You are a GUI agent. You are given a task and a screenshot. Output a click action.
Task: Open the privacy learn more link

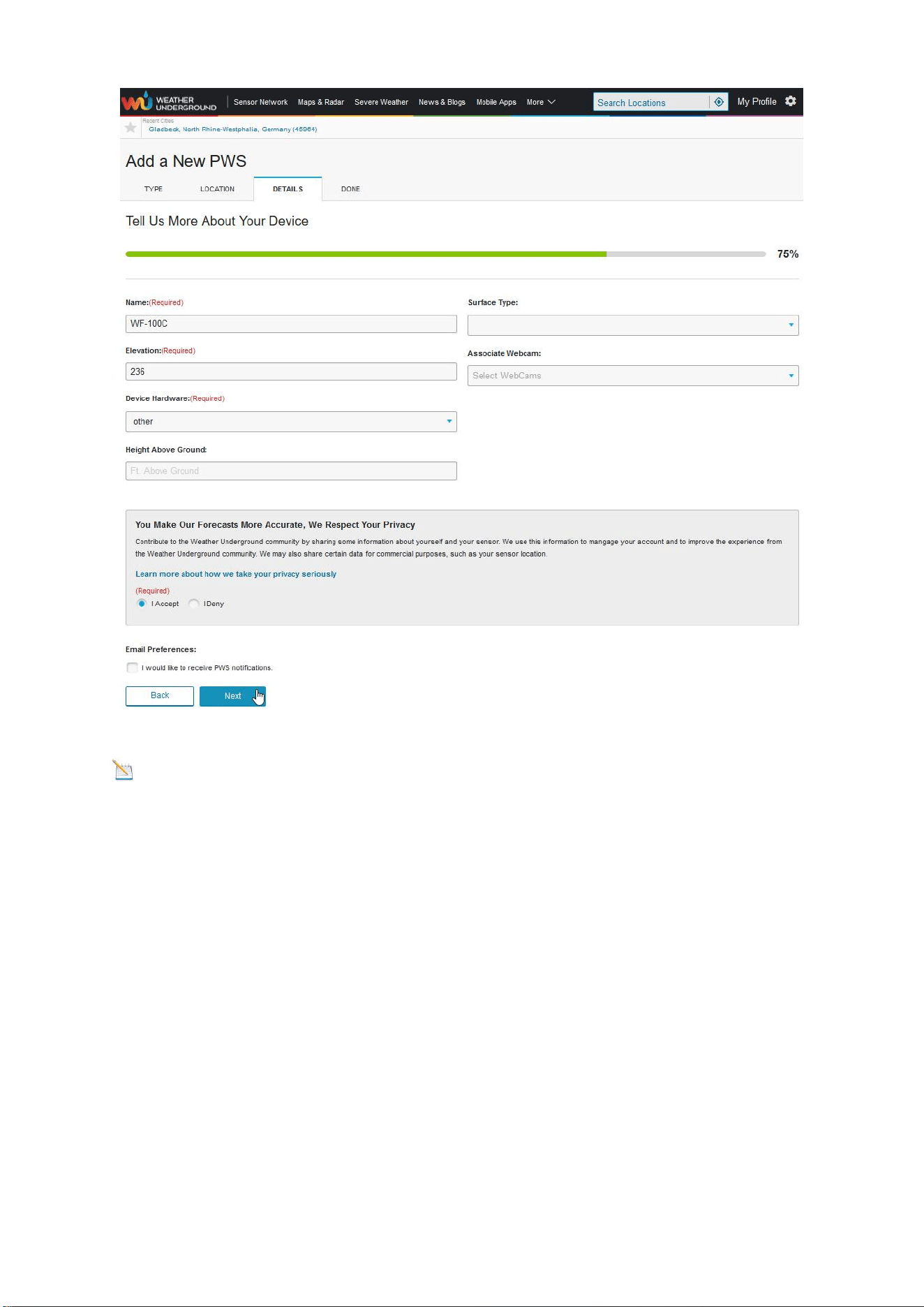pyautogui.click(x=236, y=574)
